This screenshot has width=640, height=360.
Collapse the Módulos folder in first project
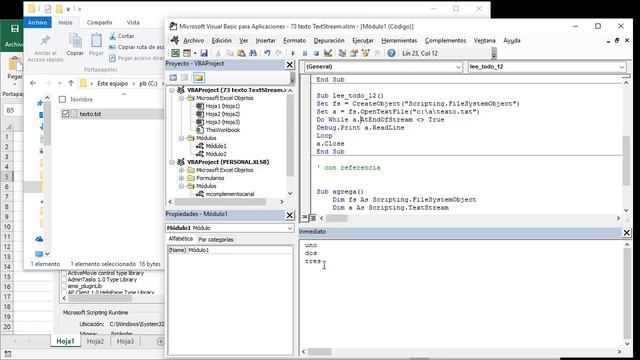pyautogui.click(x=182, y=138)
